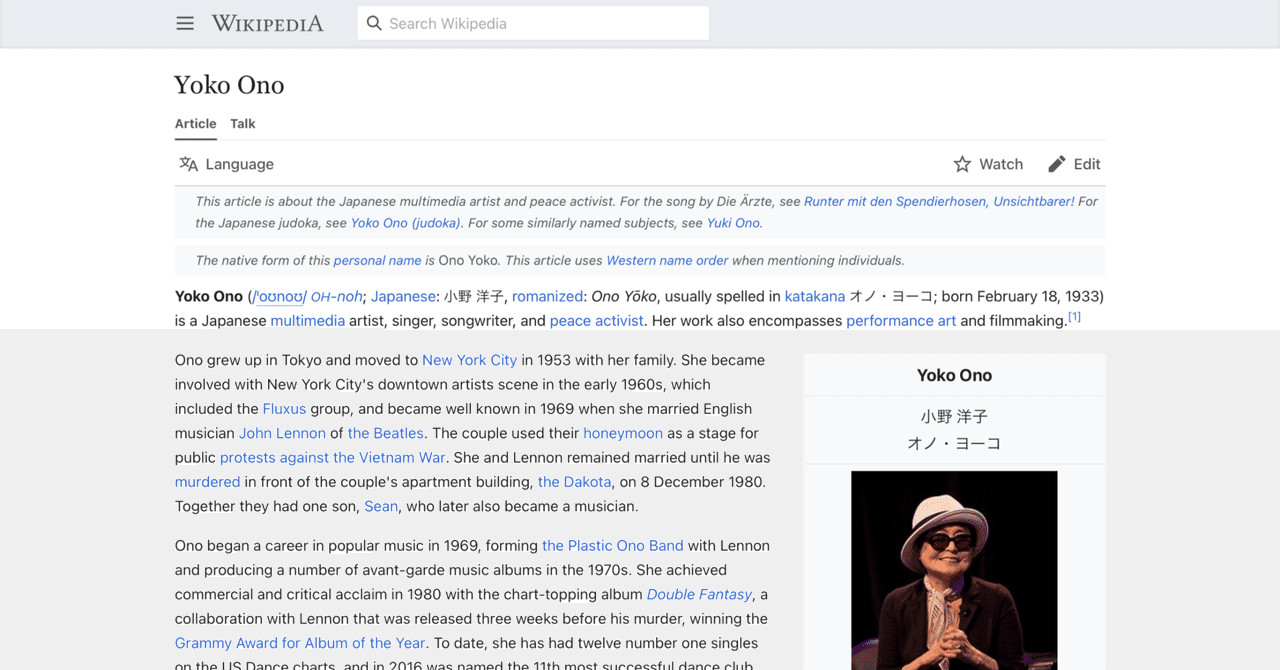This screenshot has height=670, width=1280.
Task: Focus the Search Wikipedia field
Action: pos(533,23)
